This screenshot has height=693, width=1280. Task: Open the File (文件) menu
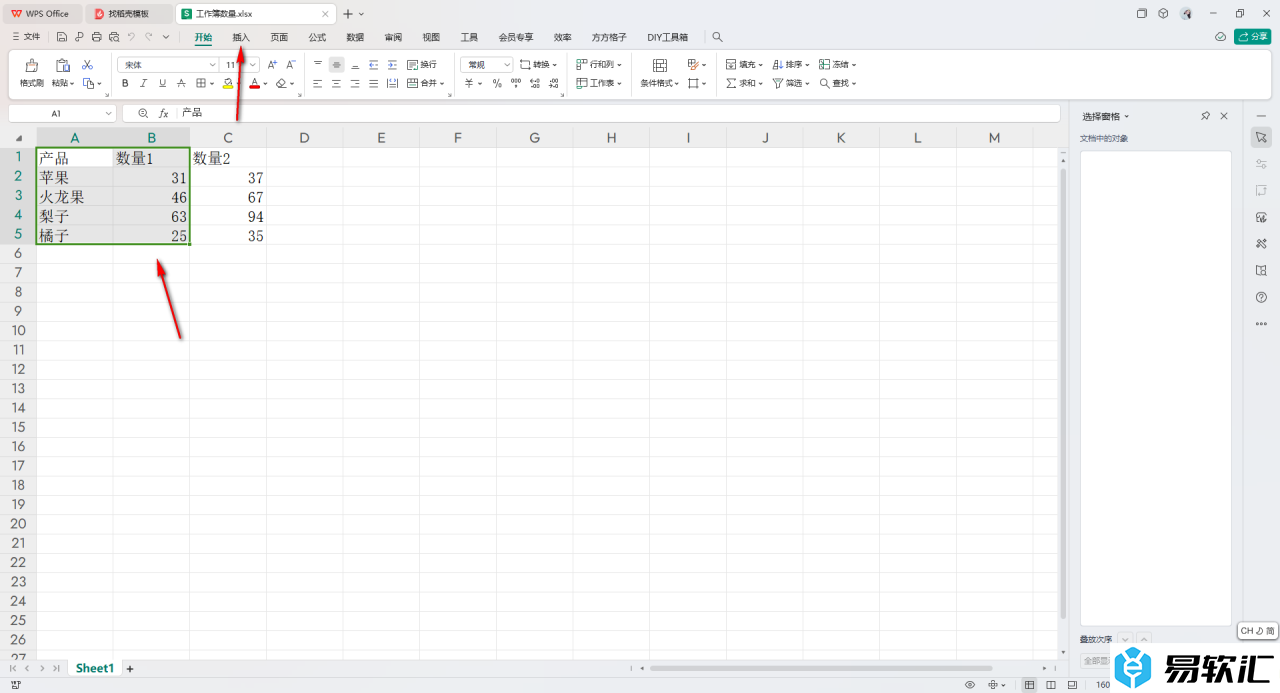tap(26, 37)
